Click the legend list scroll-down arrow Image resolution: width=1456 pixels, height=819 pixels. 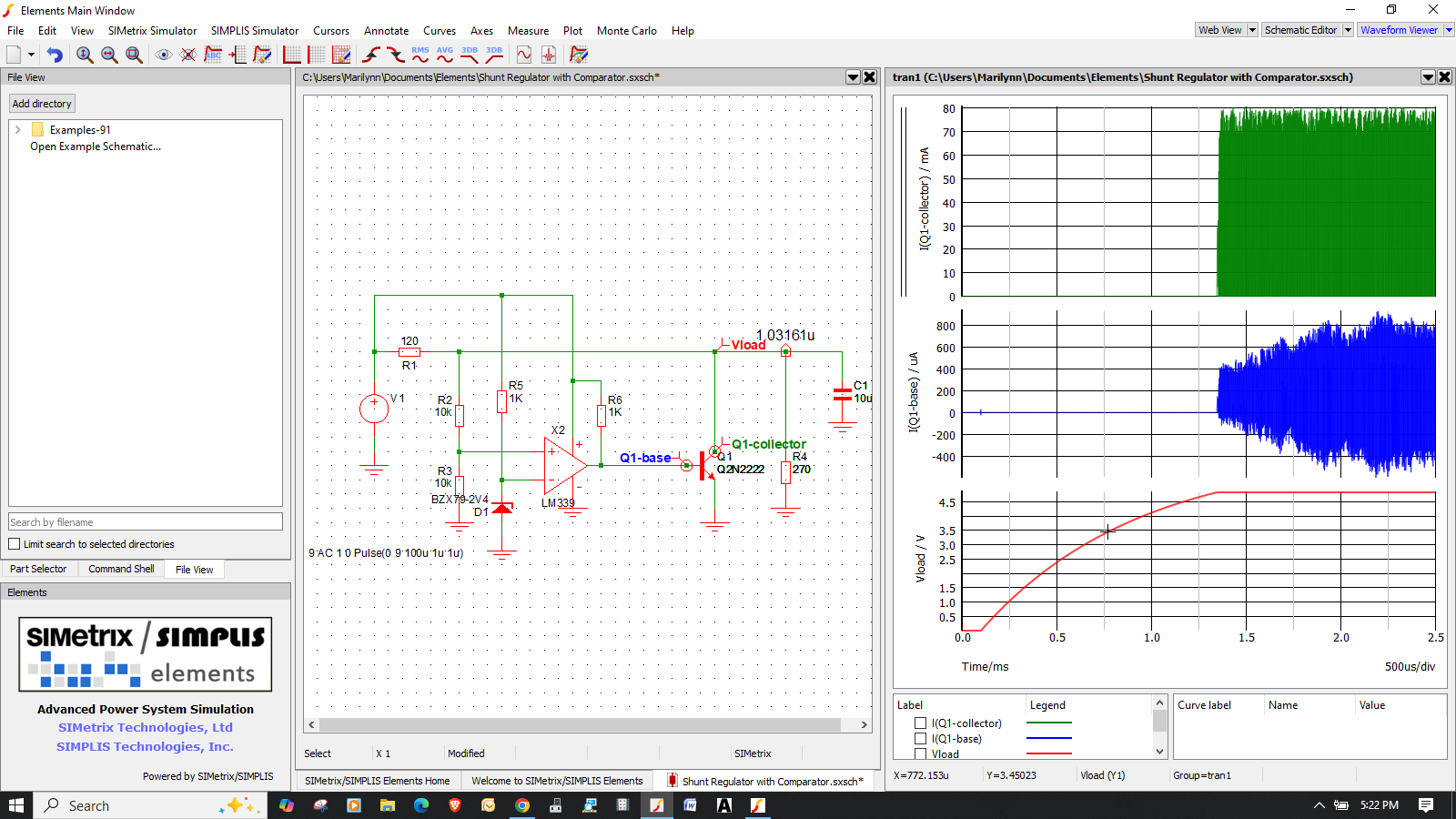click(1159, 752)
